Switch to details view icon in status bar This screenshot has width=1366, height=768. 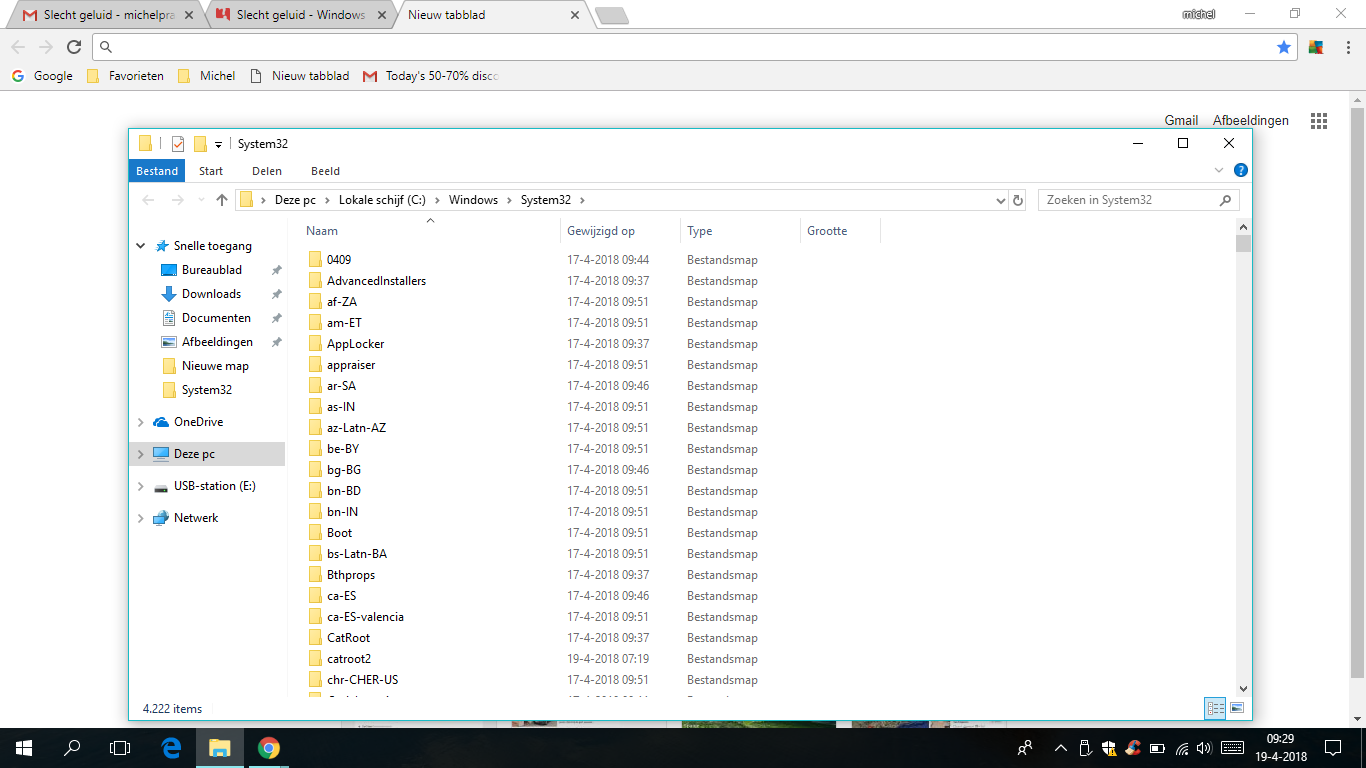coord(1216,708)
